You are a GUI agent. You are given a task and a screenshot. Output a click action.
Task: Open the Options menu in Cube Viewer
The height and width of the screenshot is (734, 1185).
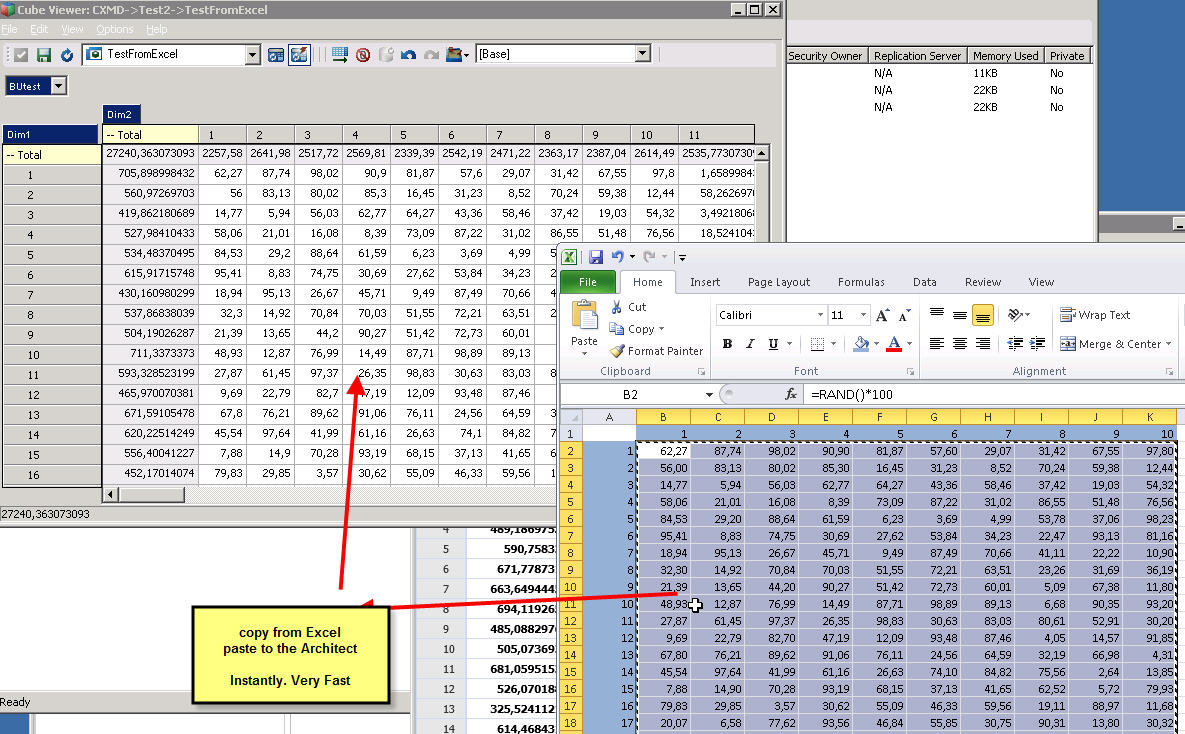click(115, 29)
